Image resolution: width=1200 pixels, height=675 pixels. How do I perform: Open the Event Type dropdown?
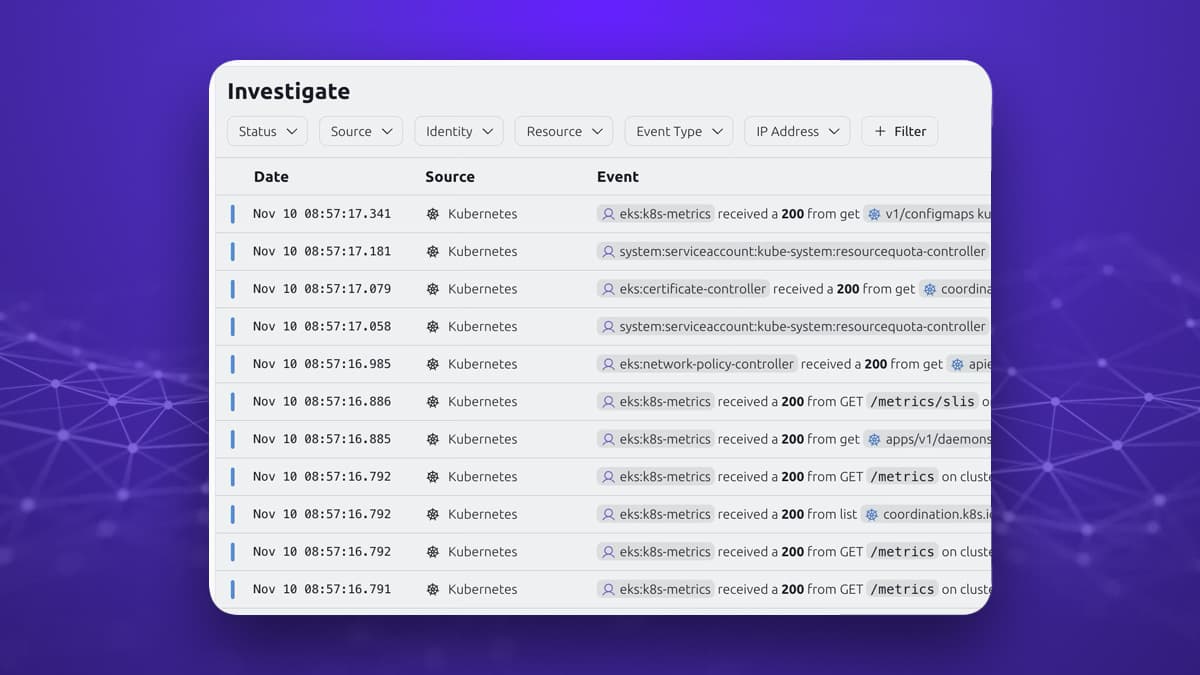[678, 131]
